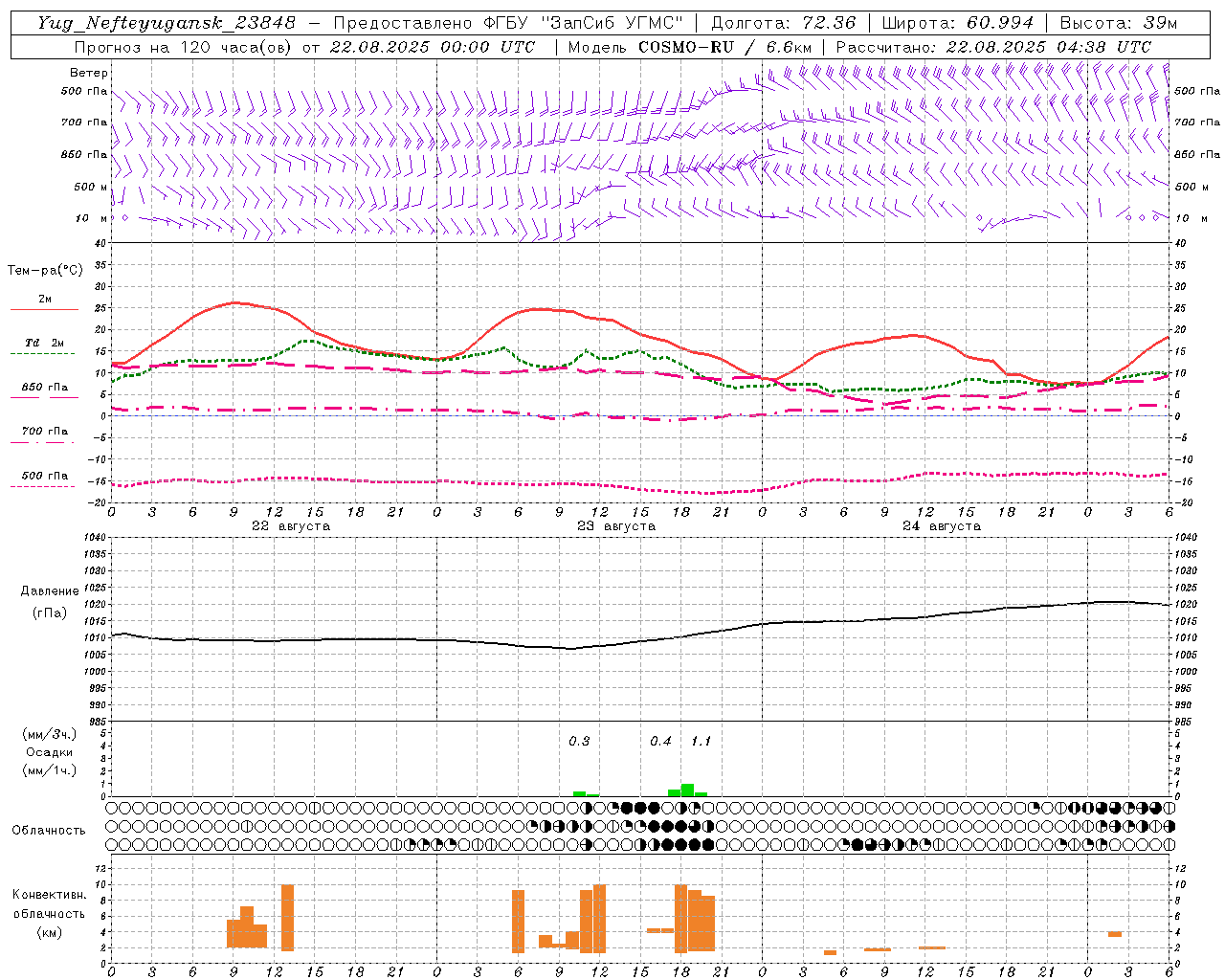Click the 1.1 precipitation value

coord(701,742)
